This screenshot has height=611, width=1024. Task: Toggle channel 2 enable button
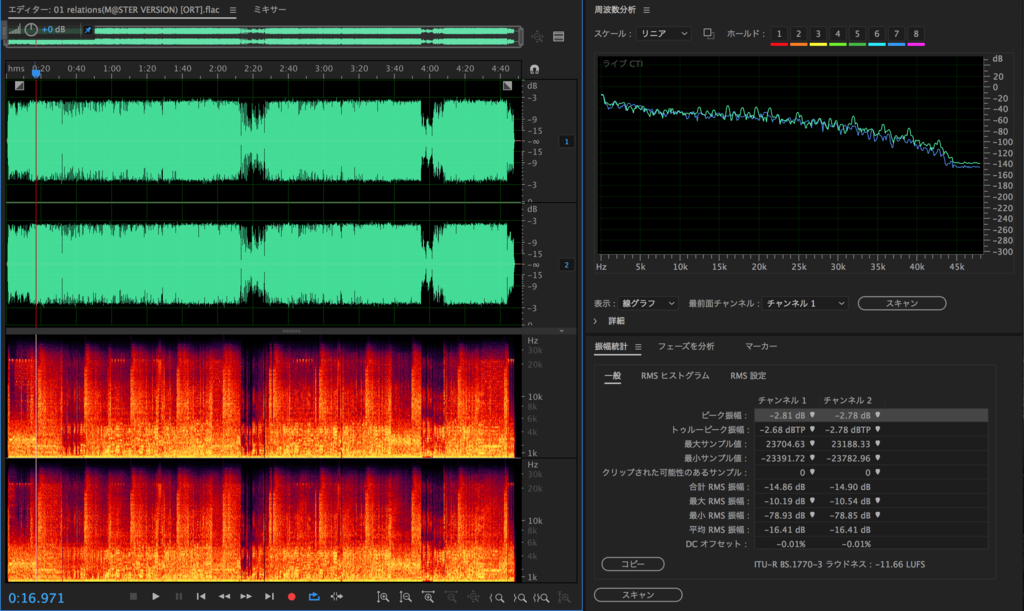tap(566, 264)
